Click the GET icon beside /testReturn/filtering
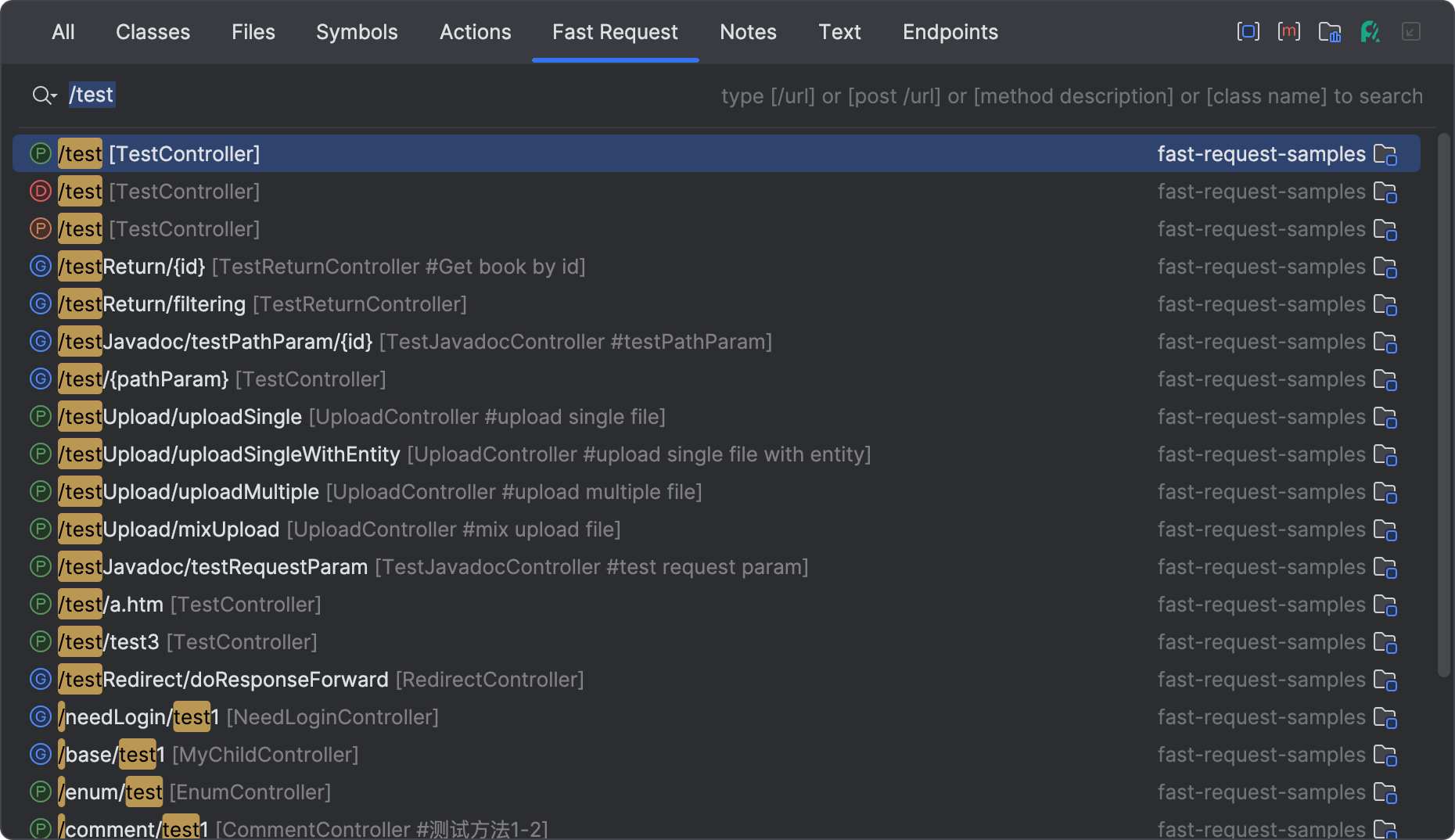Viewport: 1455px width, 840px height. coord(41,303)
